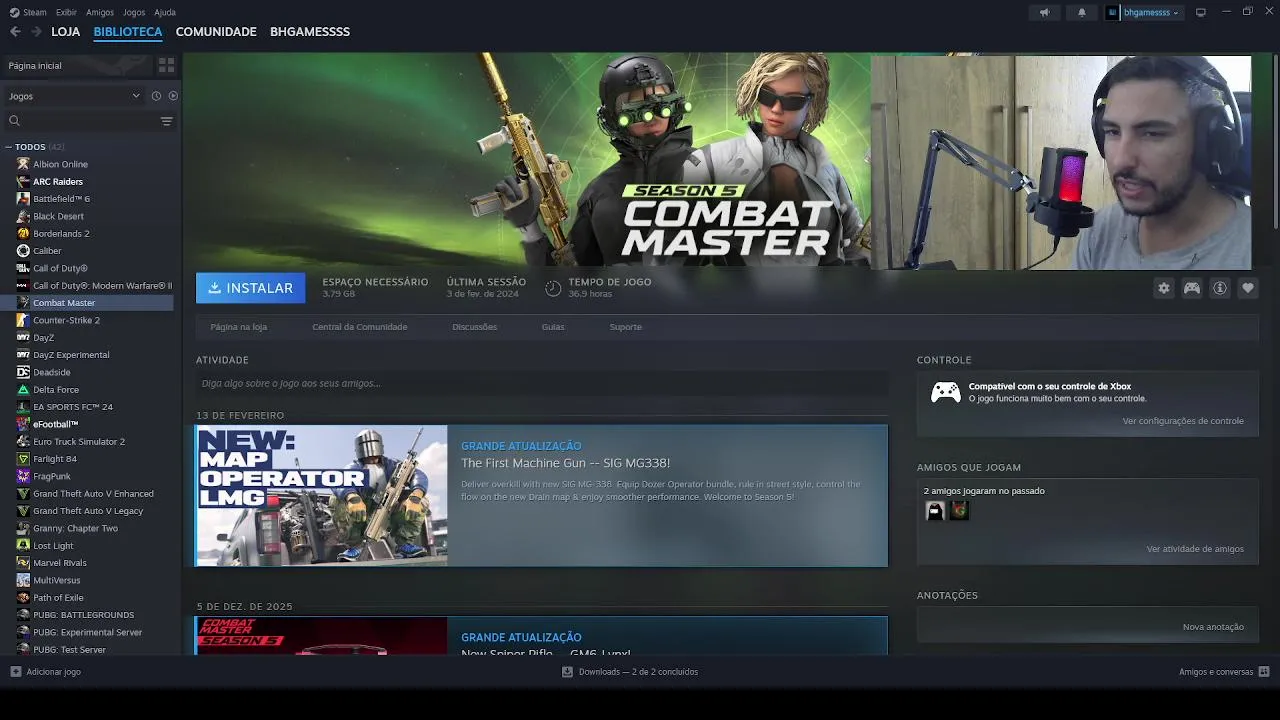The width and height of the screenshot is (1280, 720).
Task: Click the Marvel Rivals game icon
Action: point(24,563)
